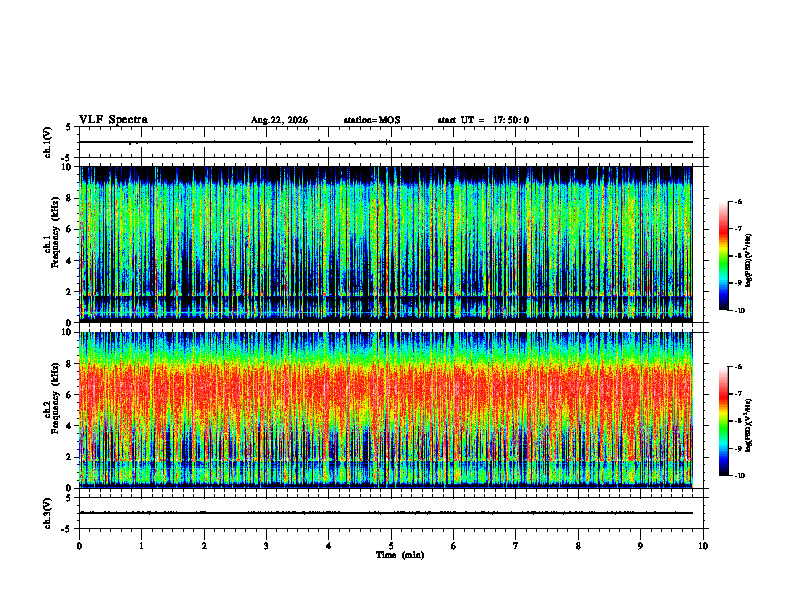Click the Time (min) axis title
Screen dimensions: 792x612
click(400, 555)
